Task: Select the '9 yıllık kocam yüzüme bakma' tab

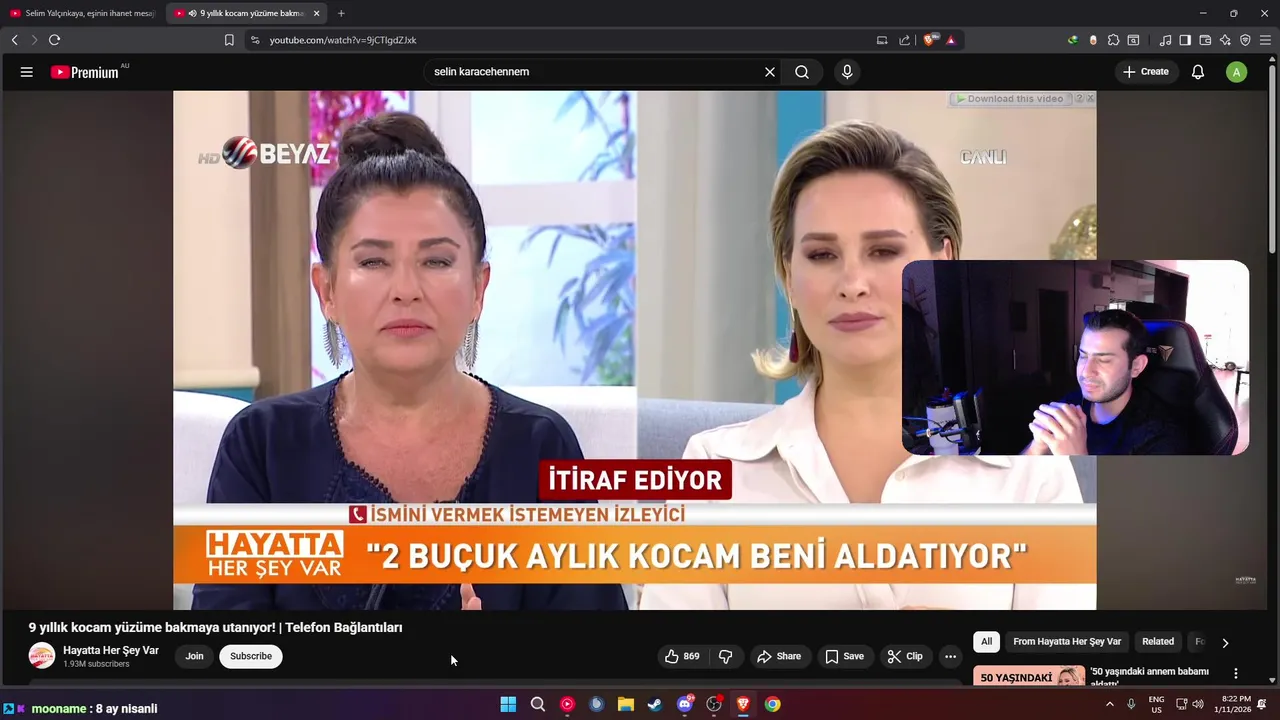Action: (x=245, y=13)
